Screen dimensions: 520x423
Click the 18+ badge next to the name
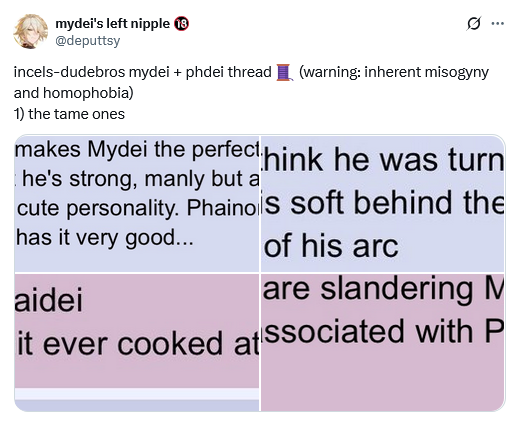(181, 24)
